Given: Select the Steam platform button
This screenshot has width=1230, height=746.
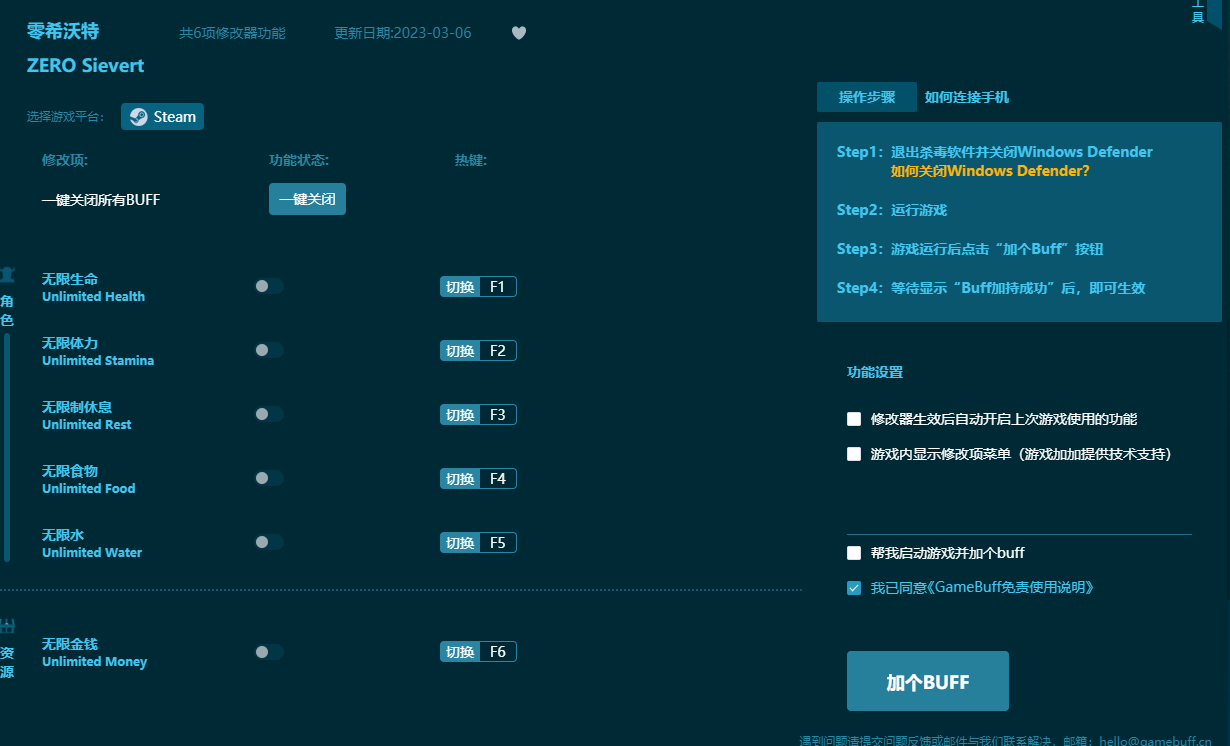Looking at the screenshot, I should pos(163,117).
